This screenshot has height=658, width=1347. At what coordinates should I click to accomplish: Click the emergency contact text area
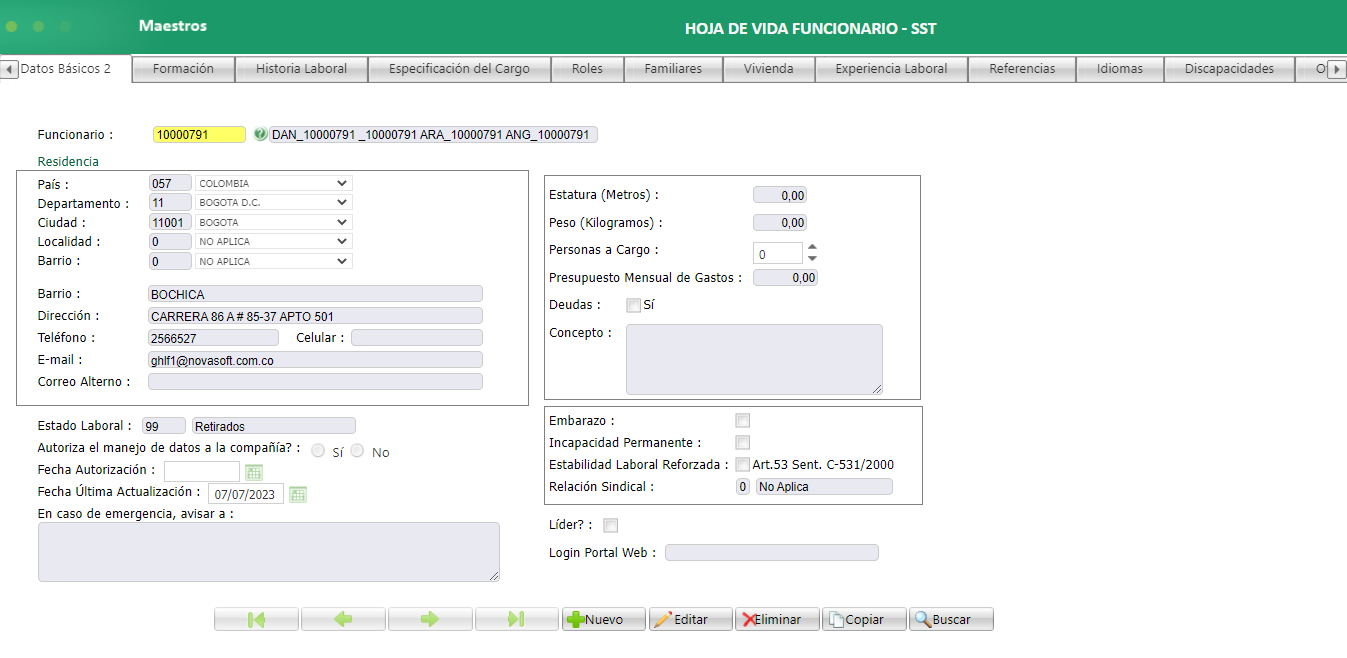tap(269, 552)
